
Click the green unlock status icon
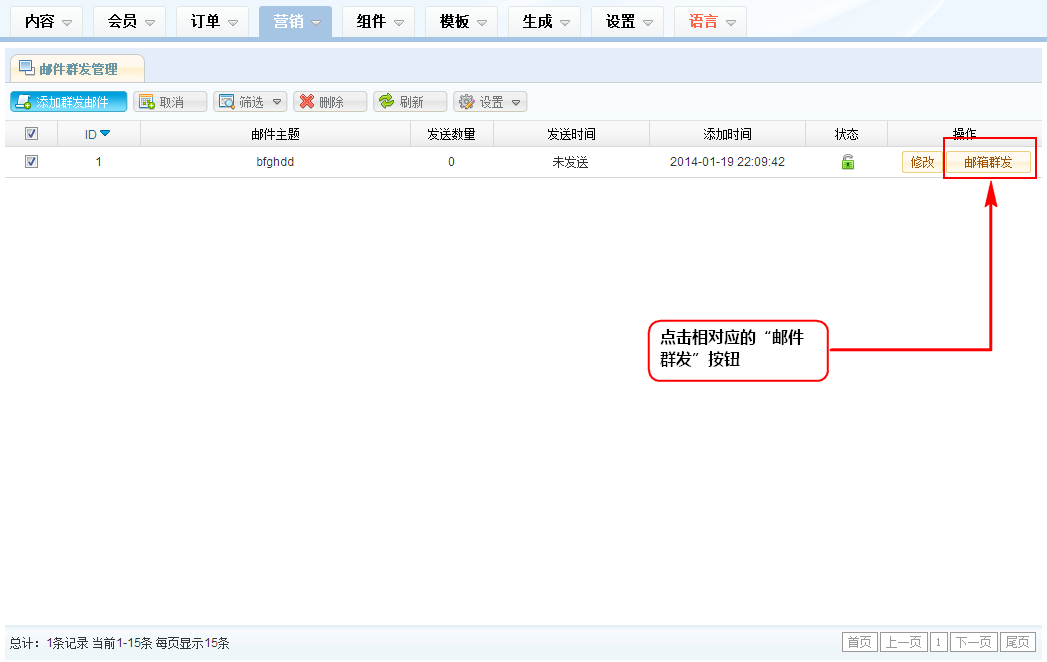pos(847,162)
